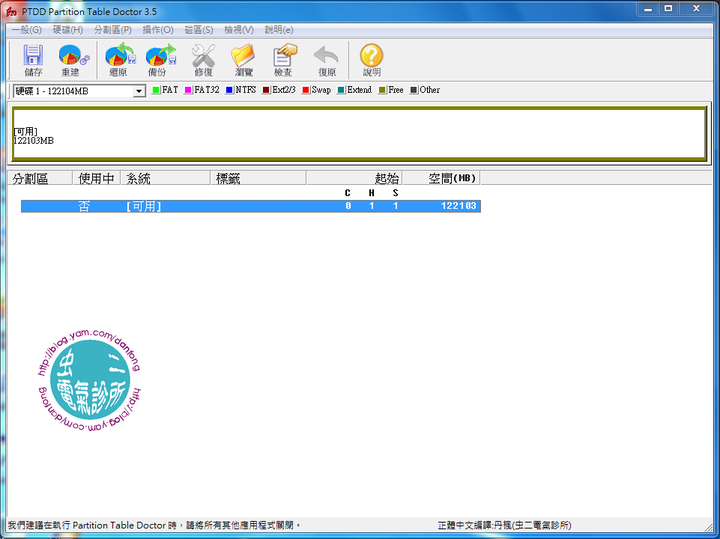
Task: Open the 磁區(S) menu
Action: [x=199, y=30]
